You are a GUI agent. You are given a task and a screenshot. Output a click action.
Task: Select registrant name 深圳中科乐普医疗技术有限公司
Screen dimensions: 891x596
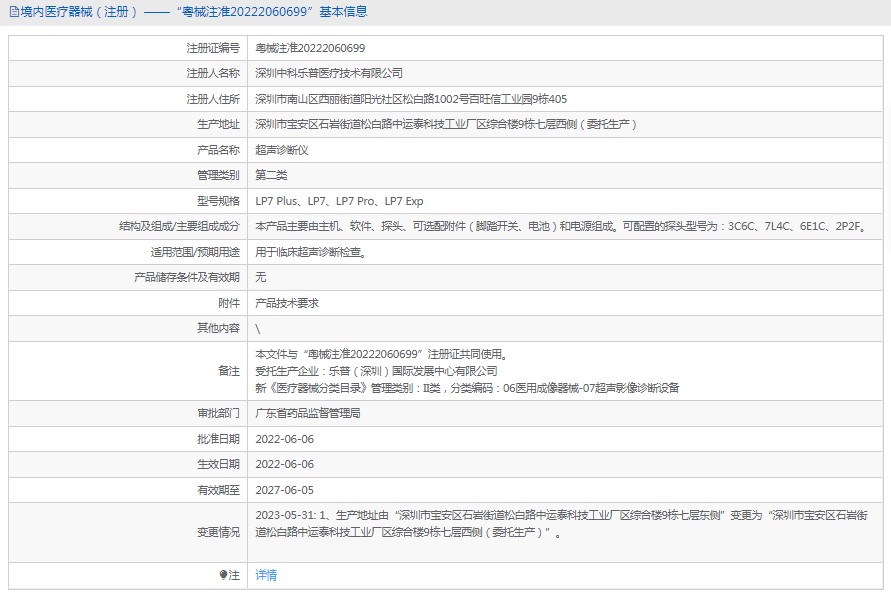pyautogui.click(x=329, y=73)
